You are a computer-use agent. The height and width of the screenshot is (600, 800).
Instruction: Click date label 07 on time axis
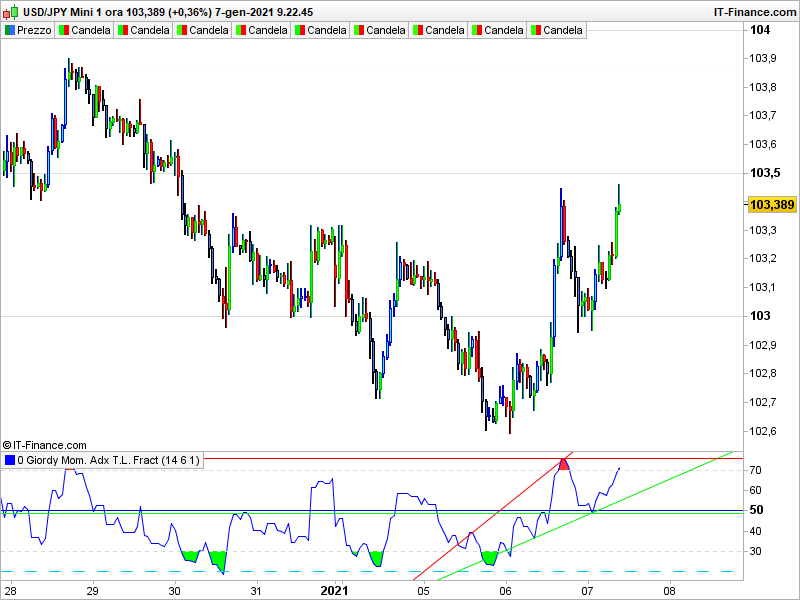[587, 591]
